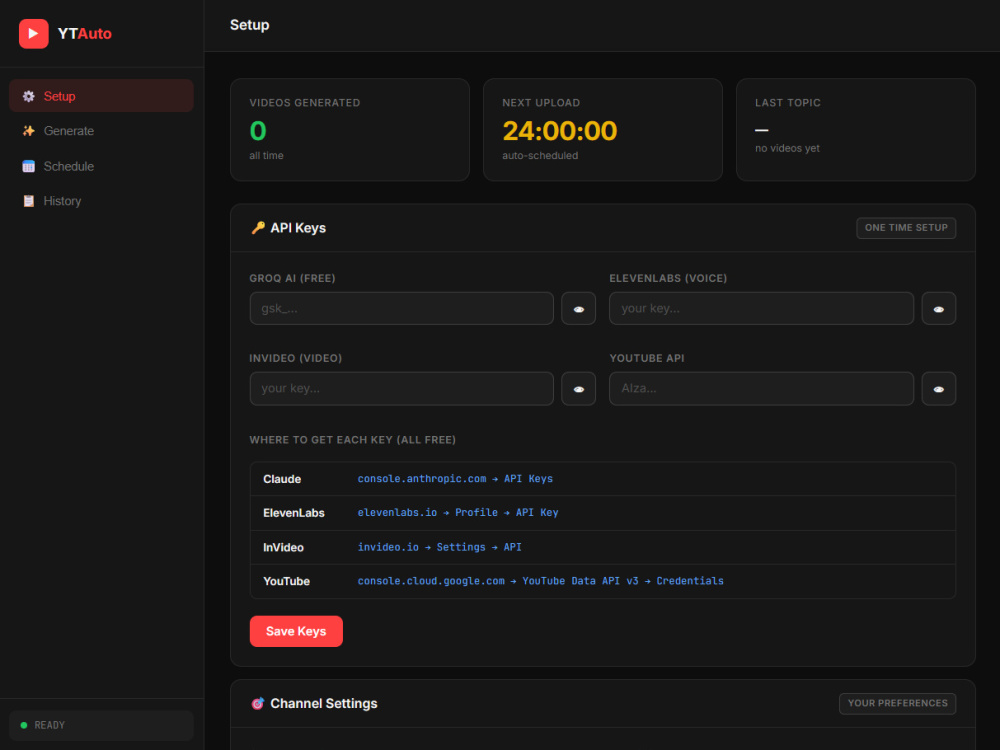Click the Setup page header title
1000x750 pixels.
249,25
